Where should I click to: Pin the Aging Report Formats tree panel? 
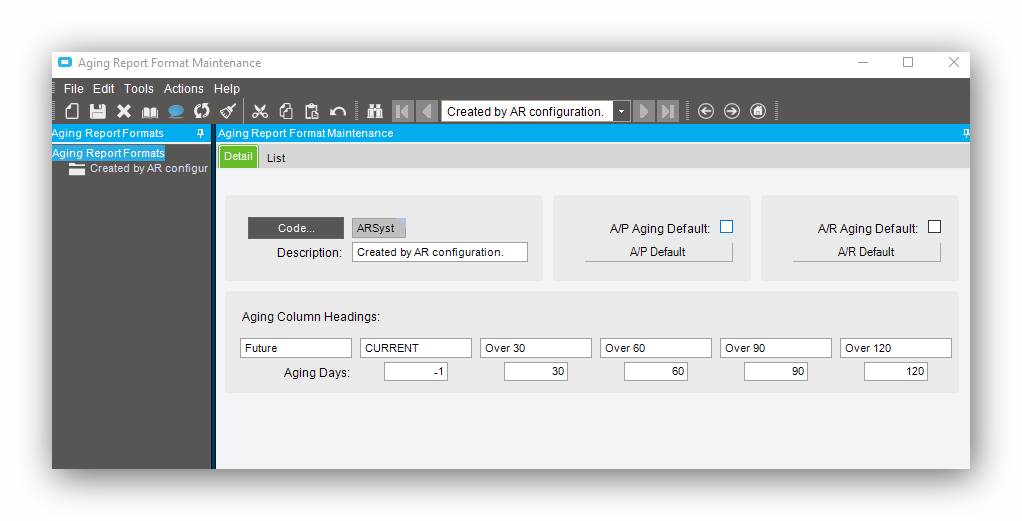coord(200,133)
